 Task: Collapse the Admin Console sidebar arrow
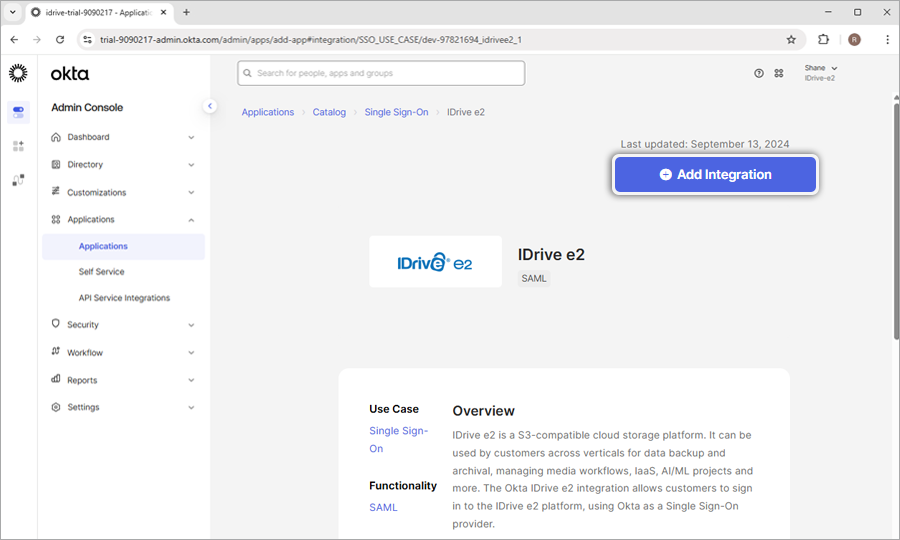210,106
